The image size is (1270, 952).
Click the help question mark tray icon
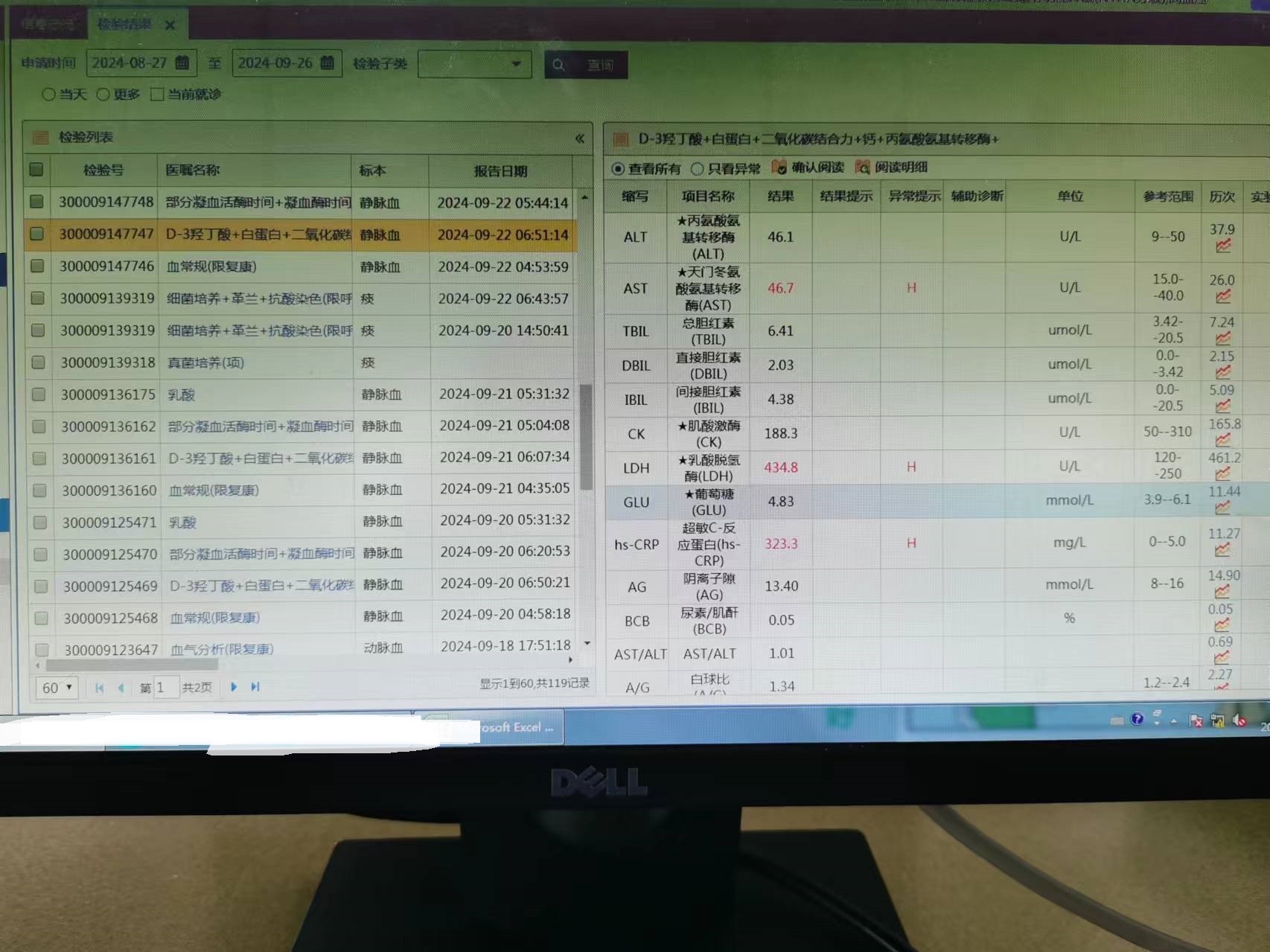1137,719
